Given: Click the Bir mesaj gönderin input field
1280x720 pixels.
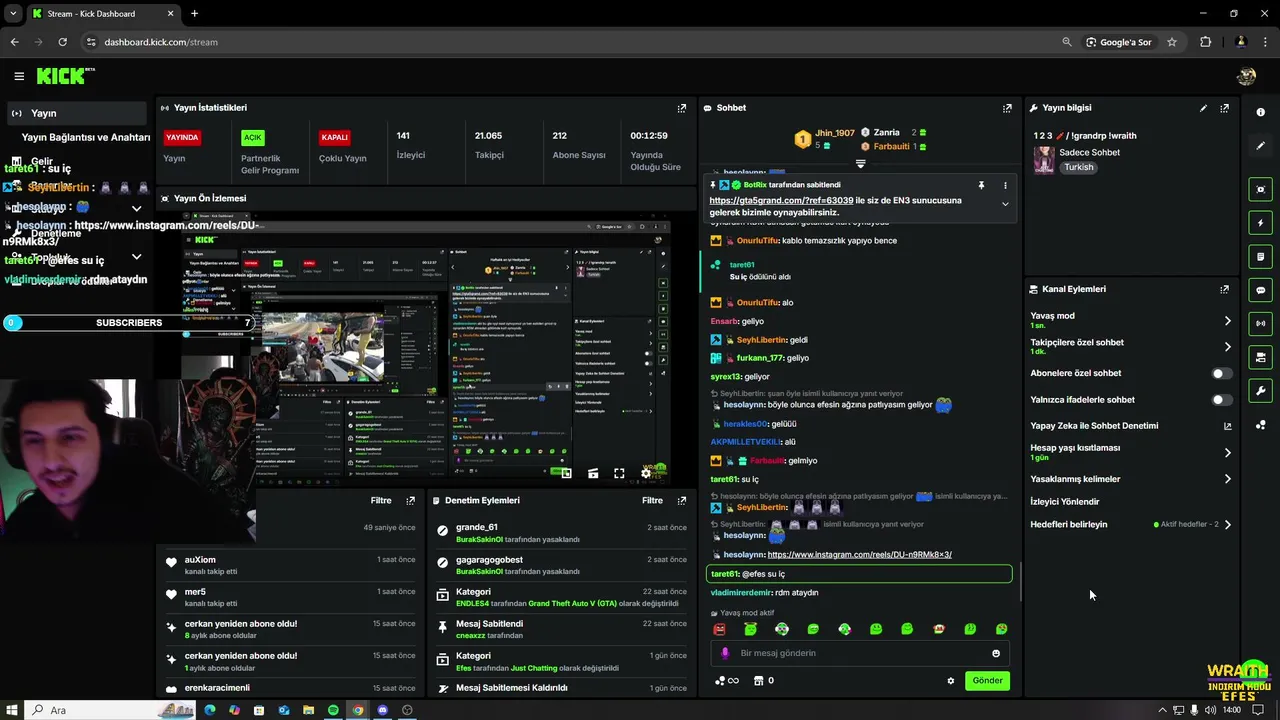Looking at the screenshot, I should 860,653.
